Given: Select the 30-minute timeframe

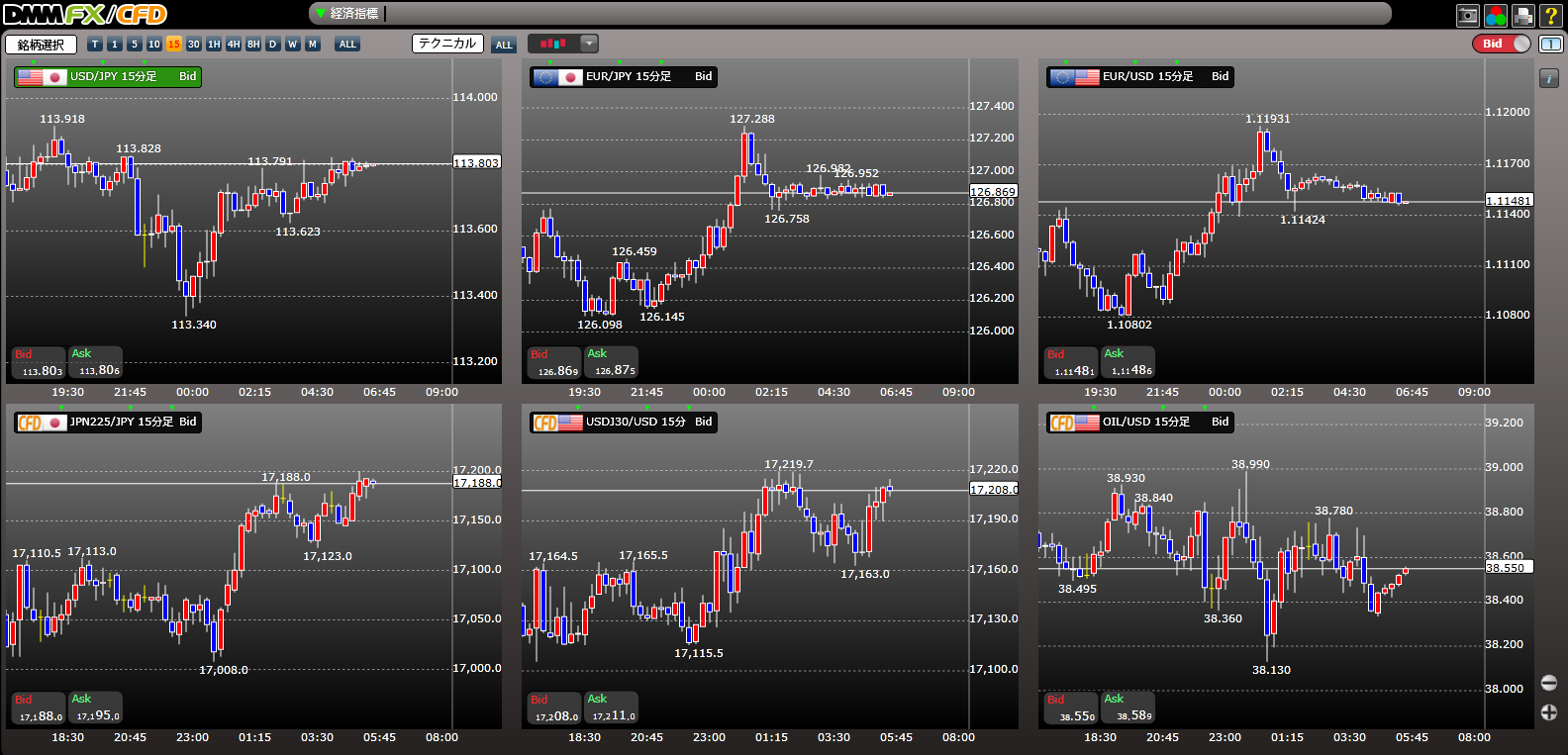Looking at the screenshot, I should point(194,45).
